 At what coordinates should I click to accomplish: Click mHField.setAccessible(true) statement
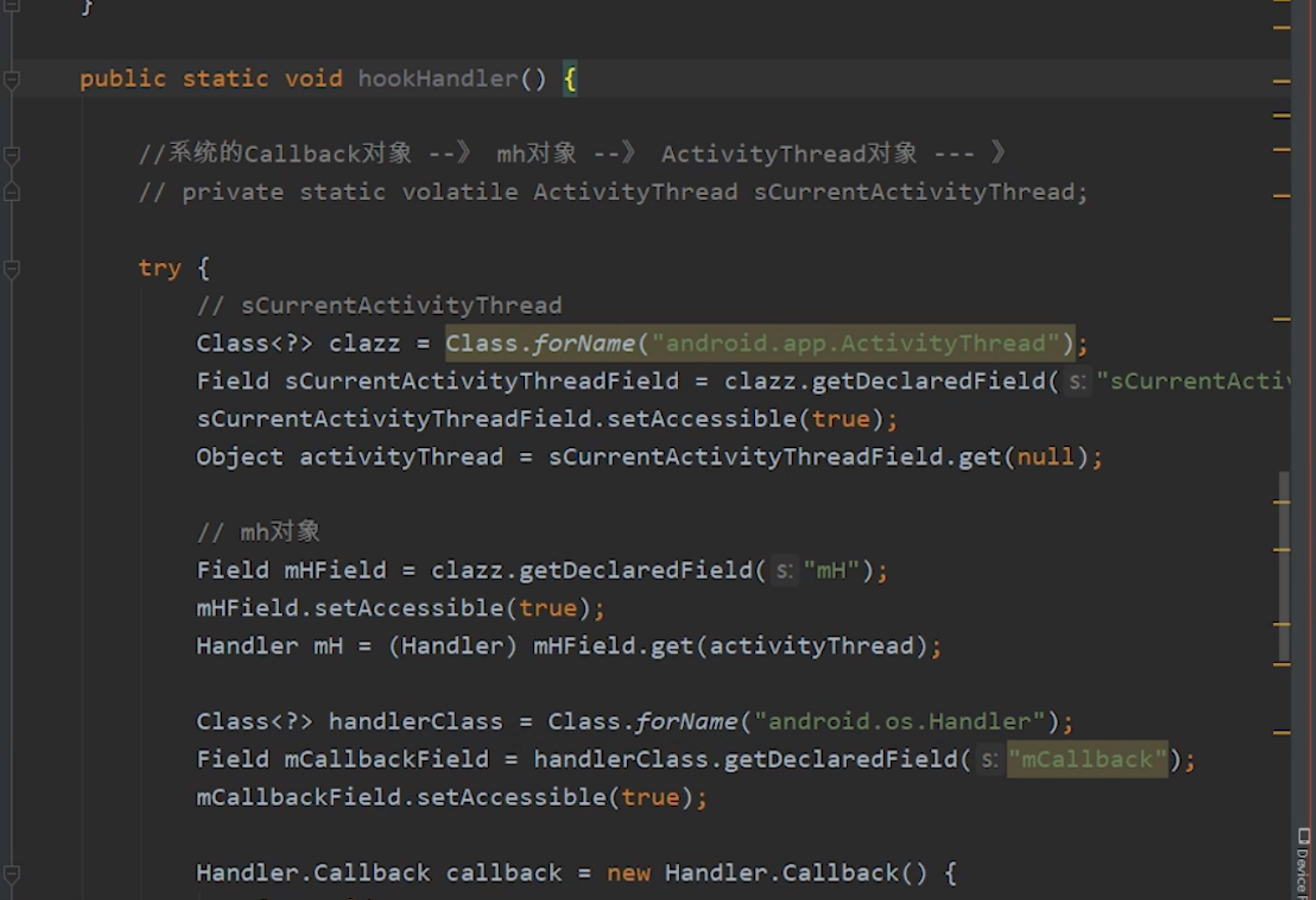coord(400,608)
